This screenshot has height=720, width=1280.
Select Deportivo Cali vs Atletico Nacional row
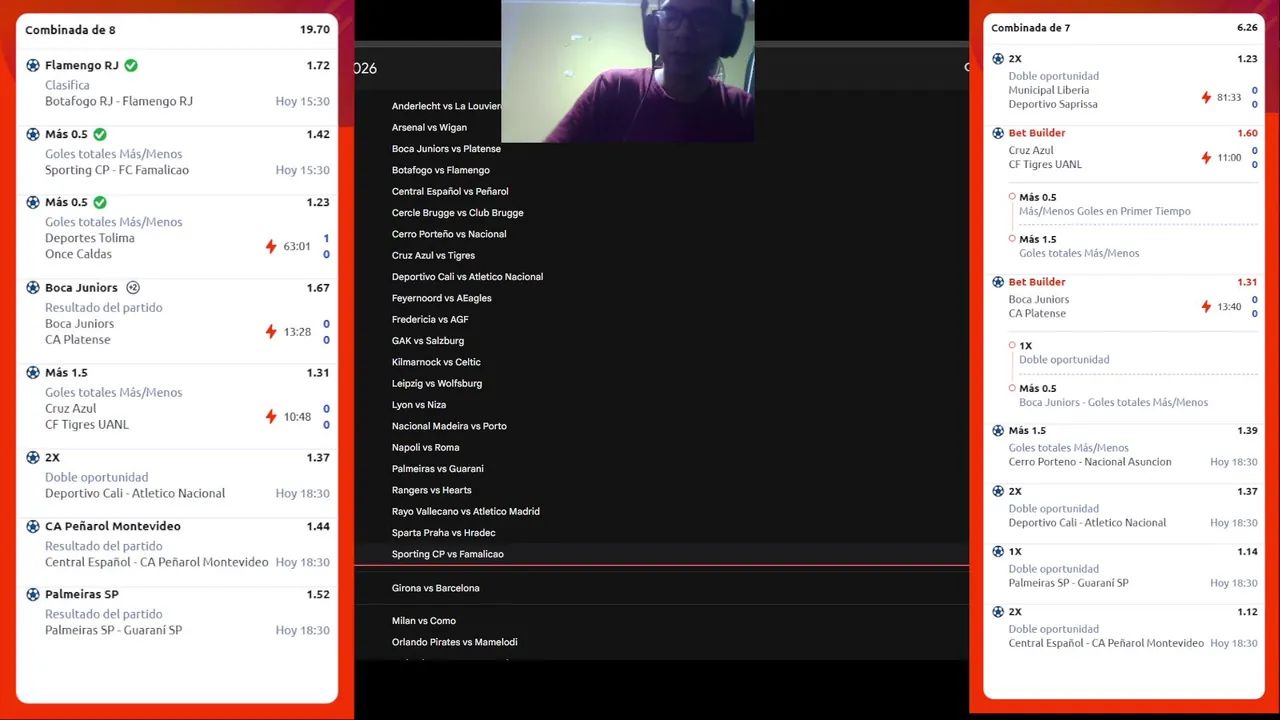pos(467,277)
